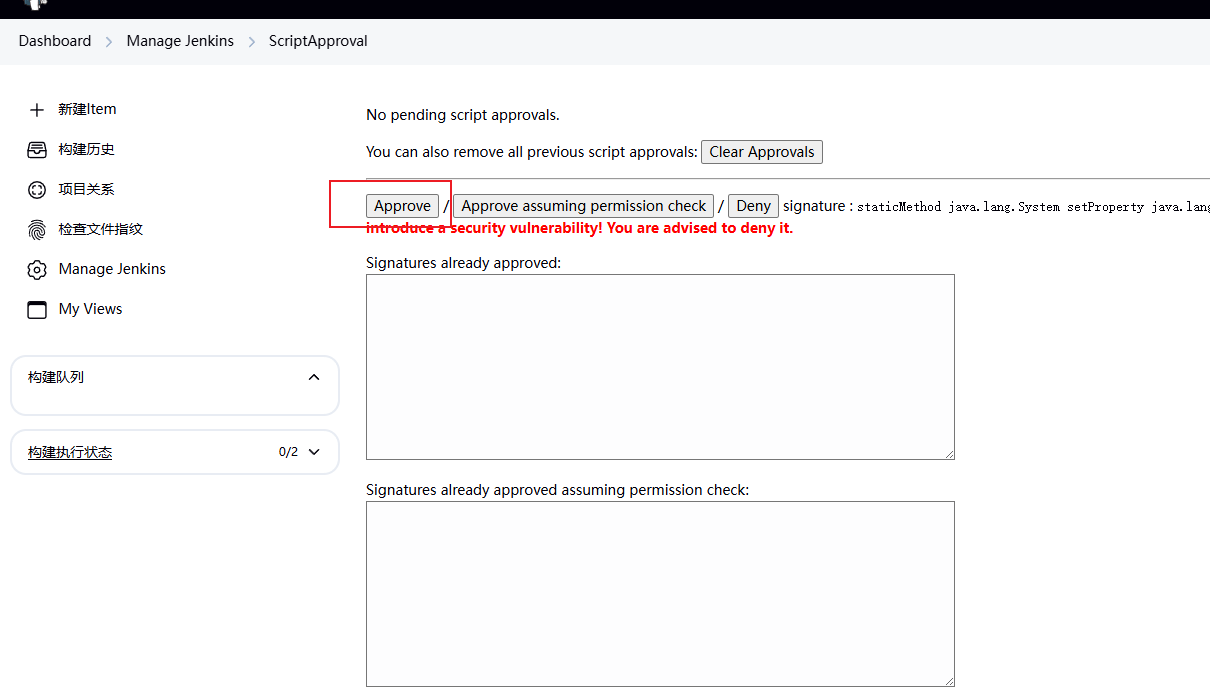Click ScriptApproval breadcrumb item
The image size is (1210, 693).
(x=318, y=41)
